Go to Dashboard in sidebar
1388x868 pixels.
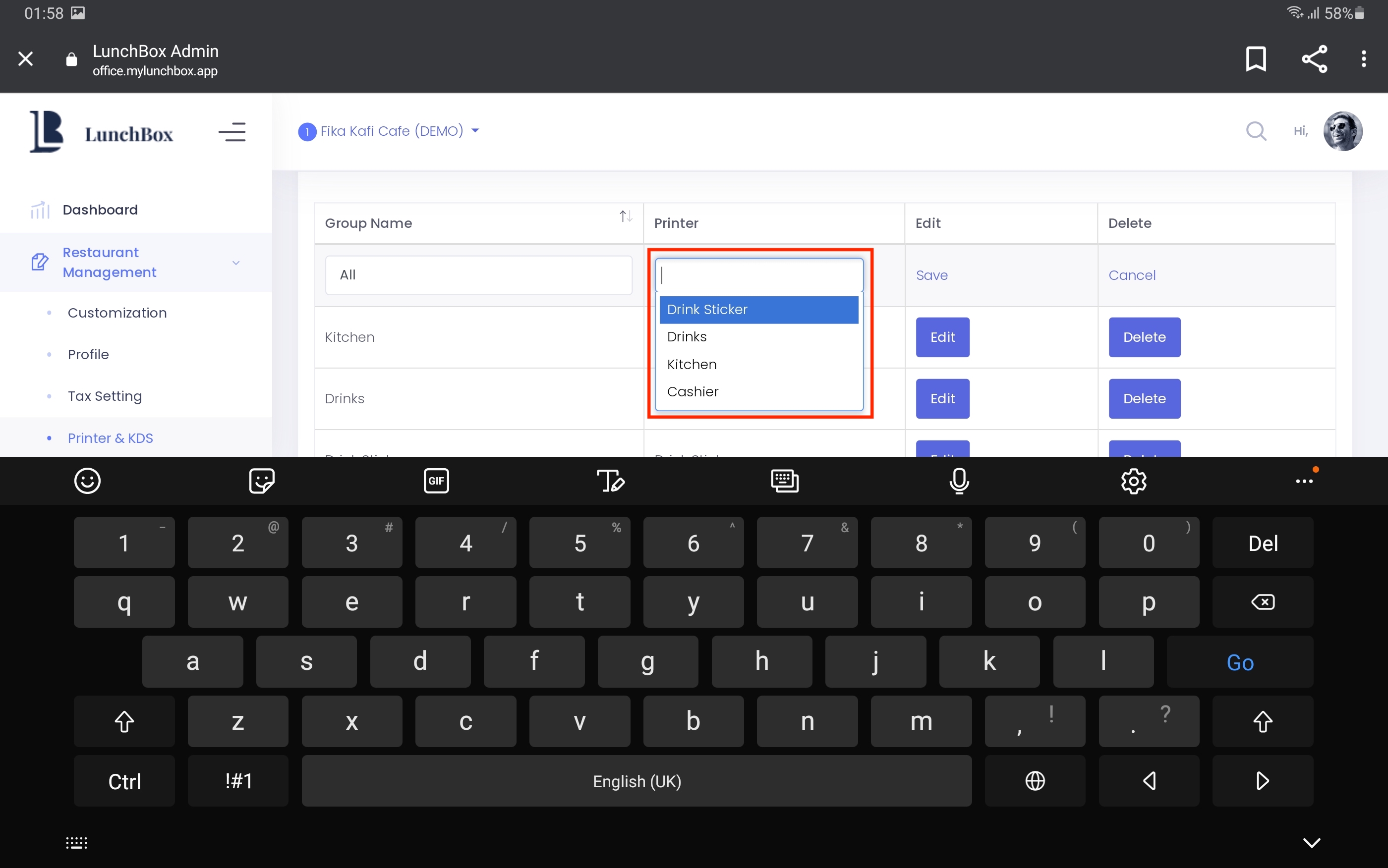pyautogui.click(x=100, y=210)
